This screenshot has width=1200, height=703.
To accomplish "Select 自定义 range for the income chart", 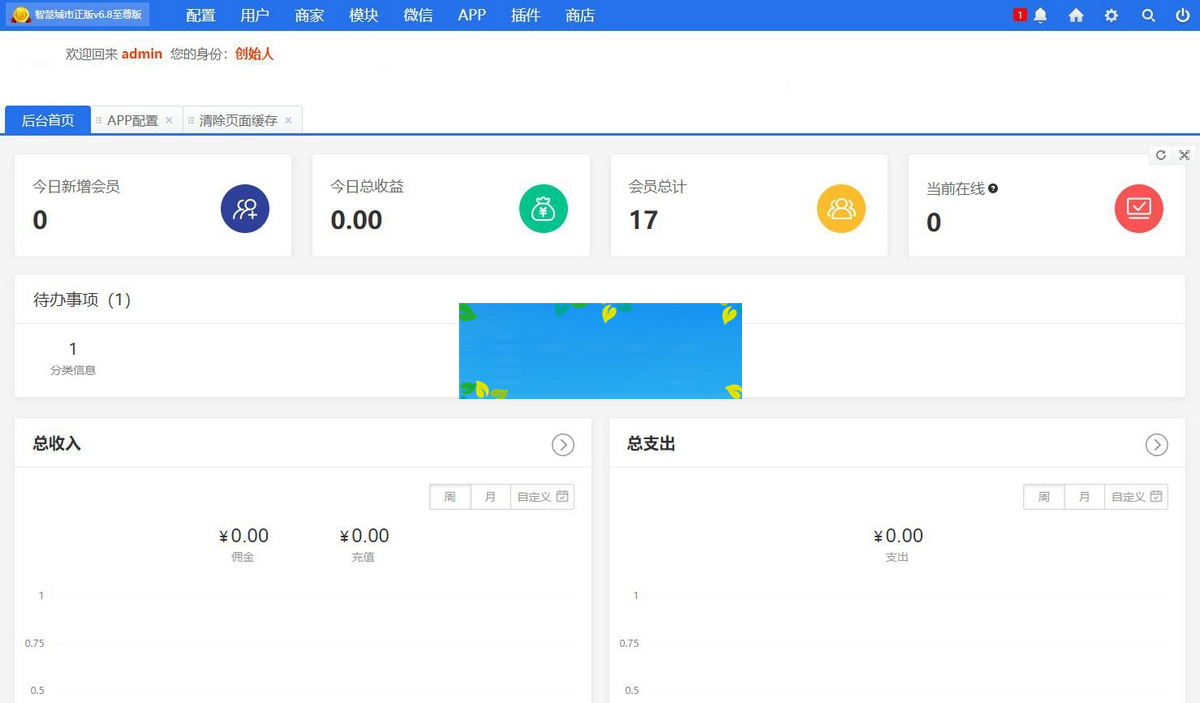I will (535, 496).
